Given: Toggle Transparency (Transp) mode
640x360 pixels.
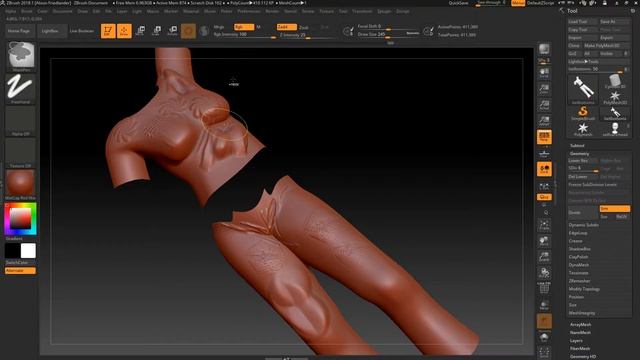Looking at the screenshot, I should pyautogui.click(x=544, y=304).
